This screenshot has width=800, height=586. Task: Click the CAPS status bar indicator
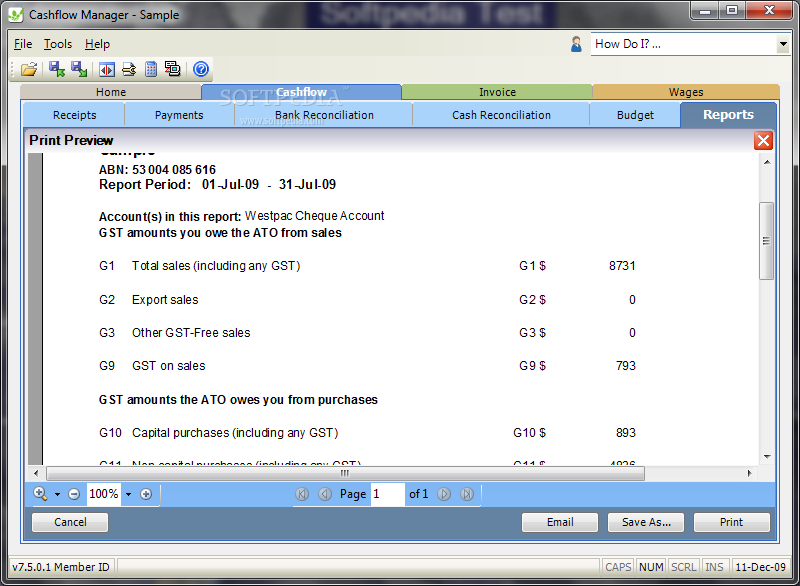click(618, 567)
